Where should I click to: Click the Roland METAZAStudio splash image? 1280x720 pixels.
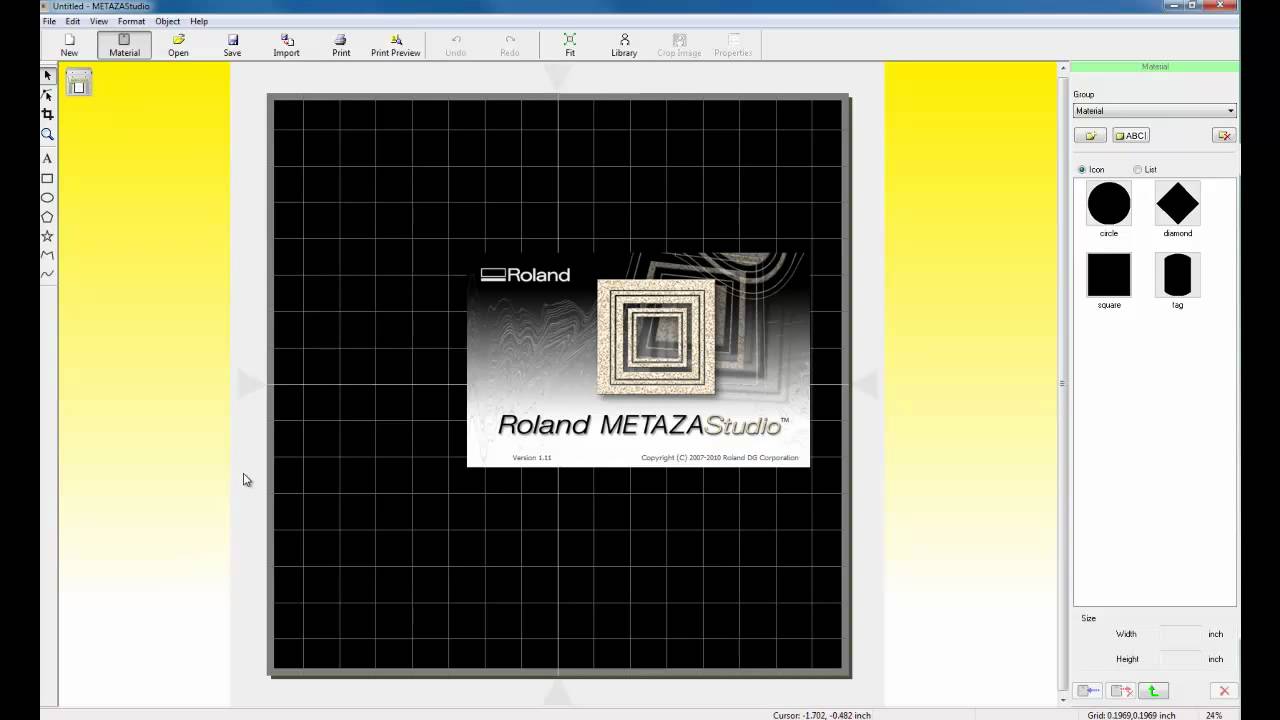click(x=638, y=360)
